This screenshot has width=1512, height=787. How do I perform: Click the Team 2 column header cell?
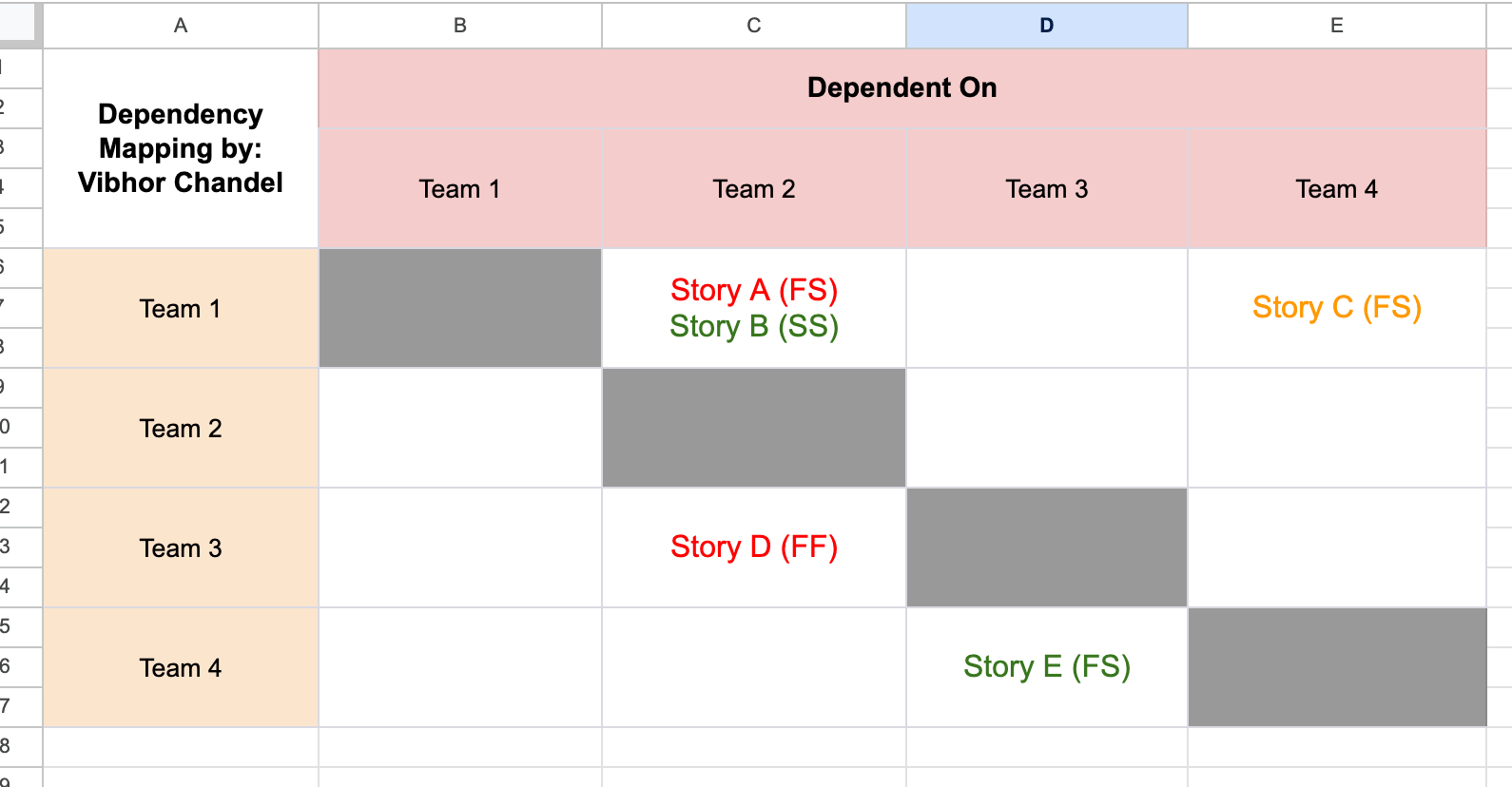(753, 188)
